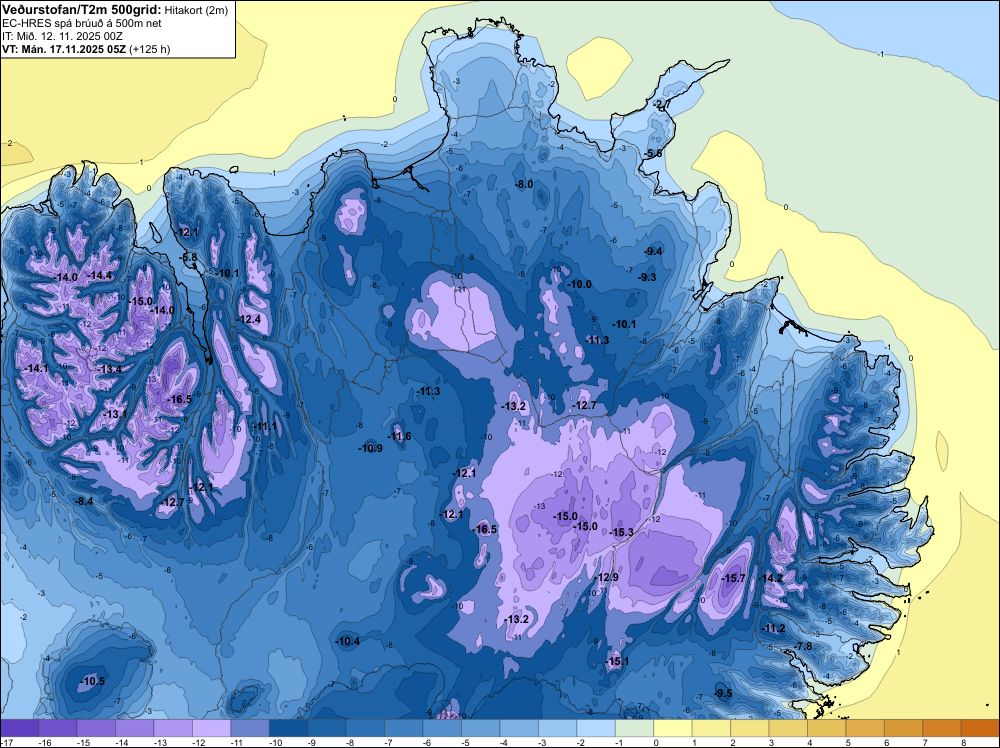1000x748 pixels.
Task: Click the -15.3 temperature label
Action: pyautogui.click(x=622, y=532)
